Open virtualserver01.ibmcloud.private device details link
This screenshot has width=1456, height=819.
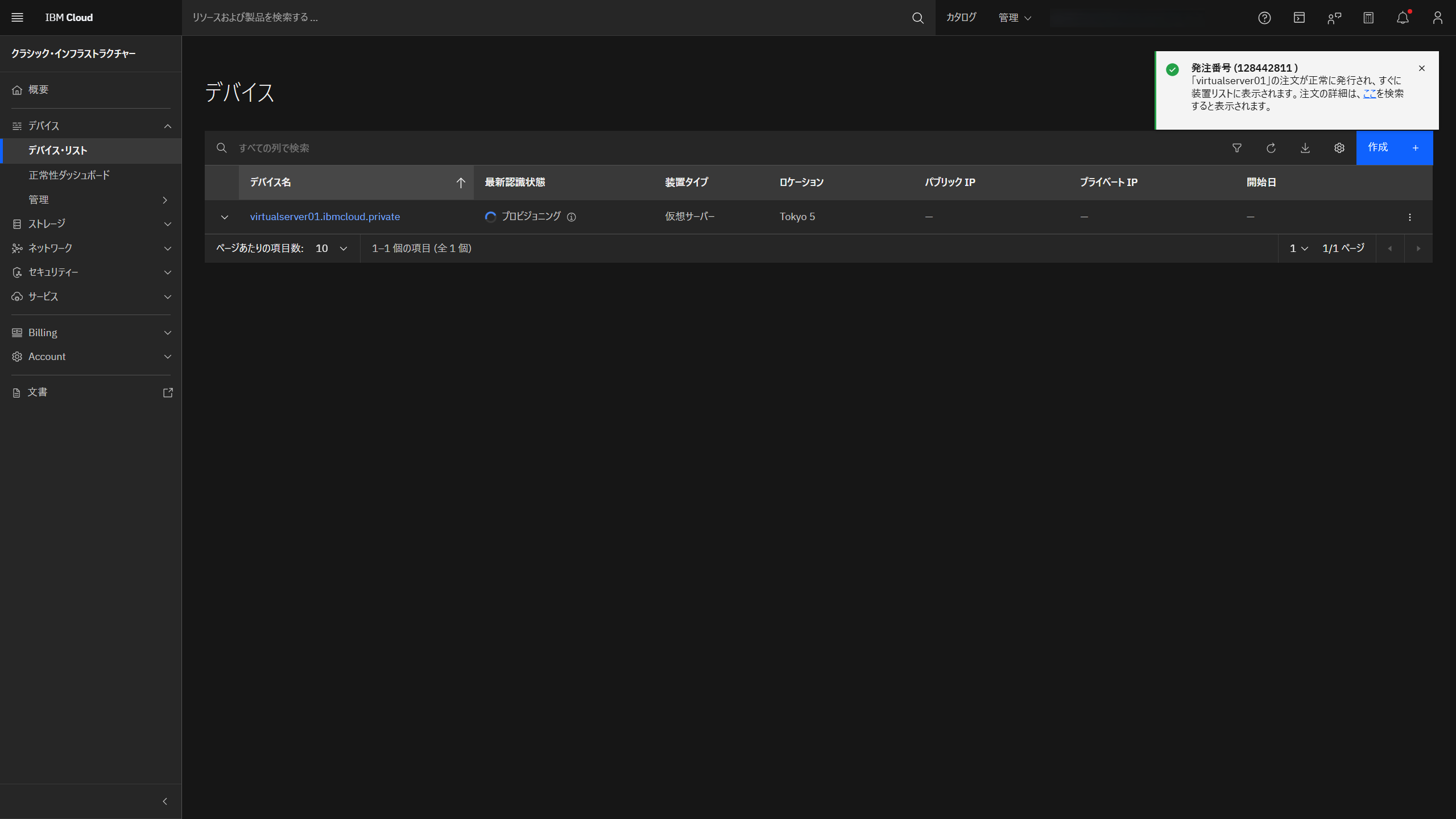tap(324, 217)
